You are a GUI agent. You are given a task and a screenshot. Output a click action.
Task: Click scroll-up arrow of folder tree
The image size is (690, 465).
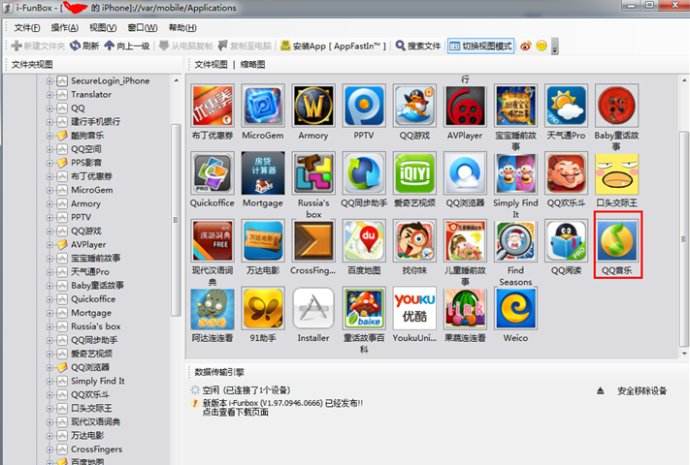pyautogui.click(x=176, y=81)
